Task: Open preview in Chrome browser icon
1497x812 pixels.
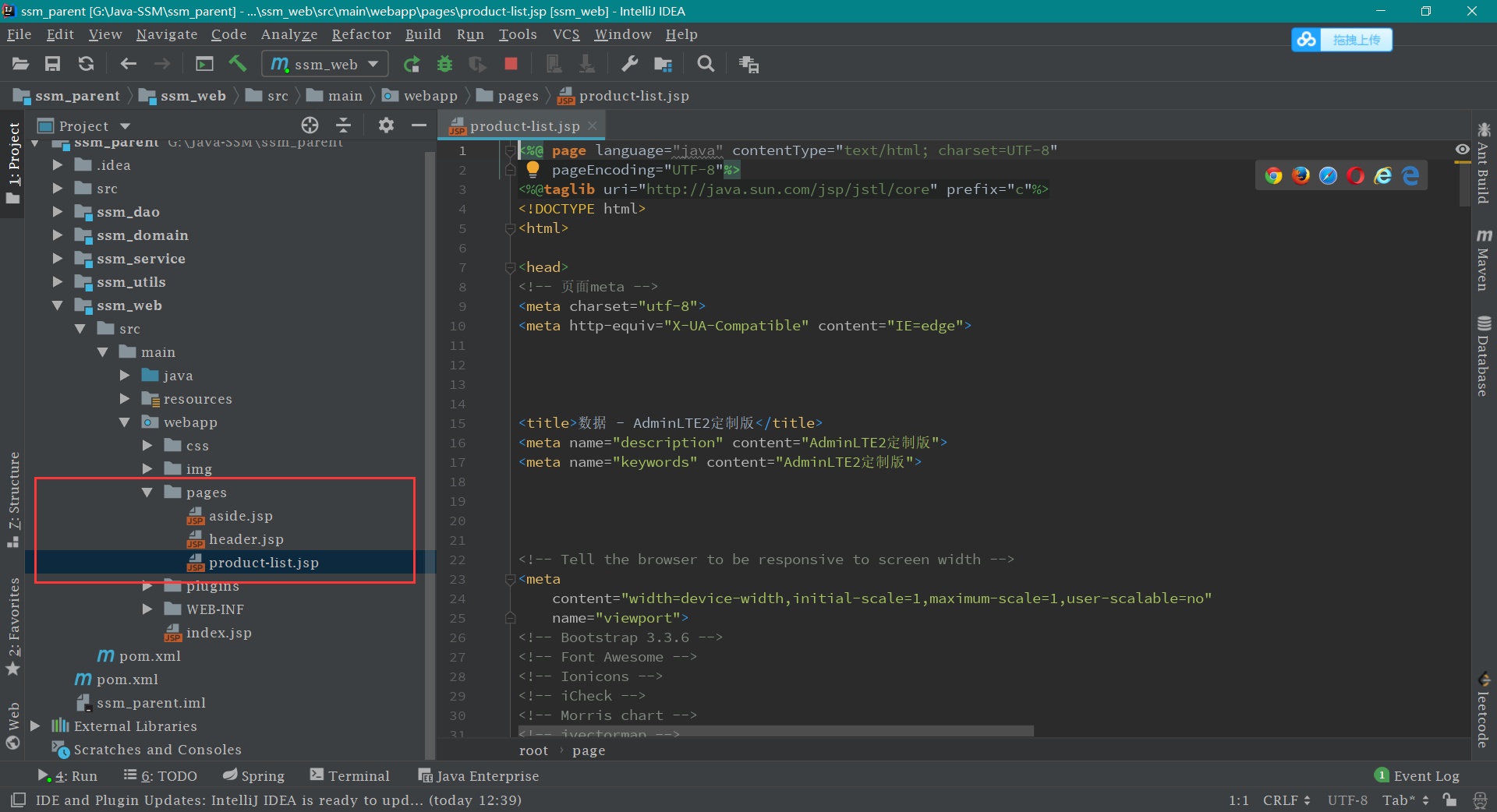Action: (1273, 176)
